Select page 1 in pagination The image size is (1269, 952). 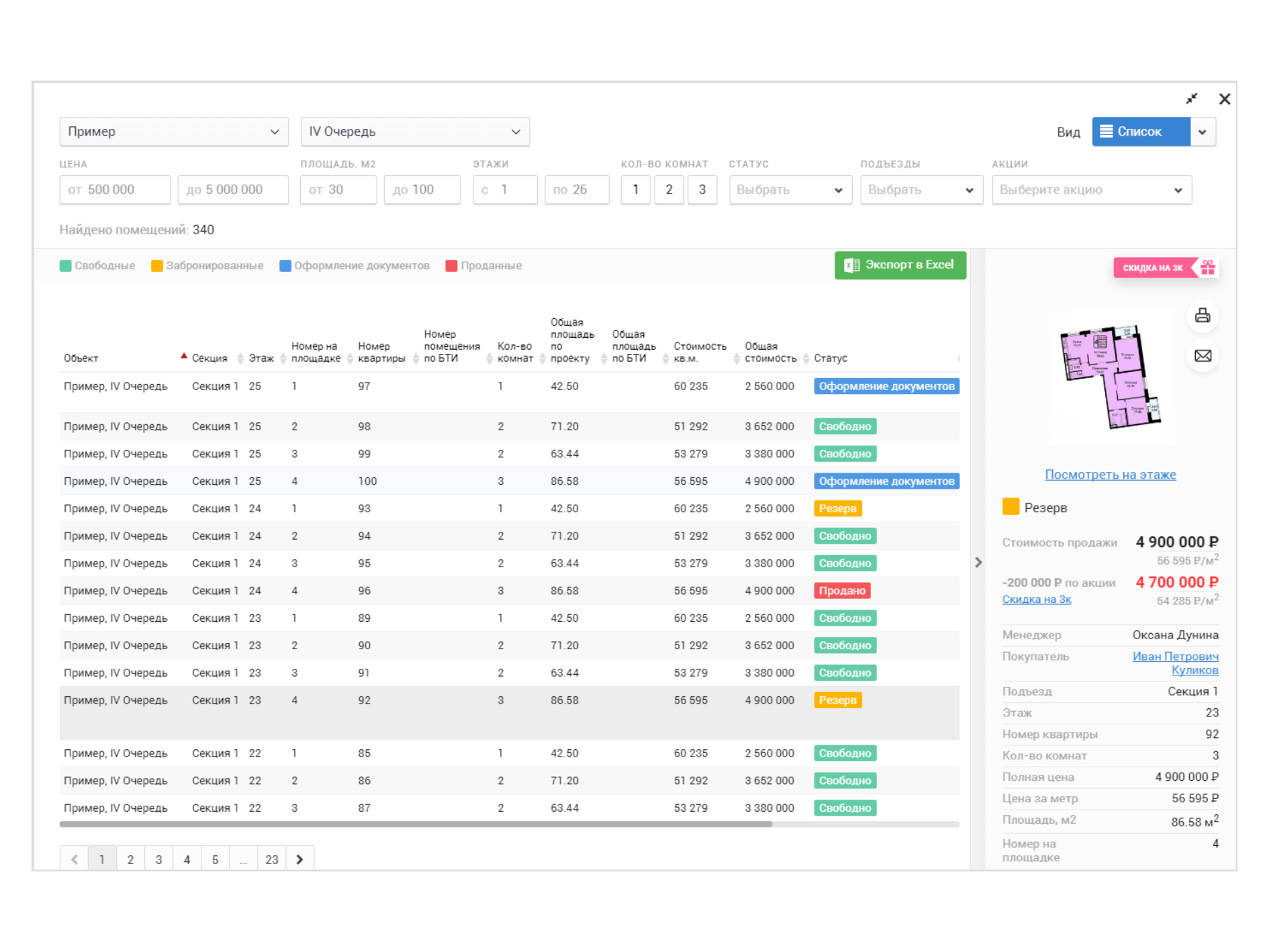tap(102, 859)
